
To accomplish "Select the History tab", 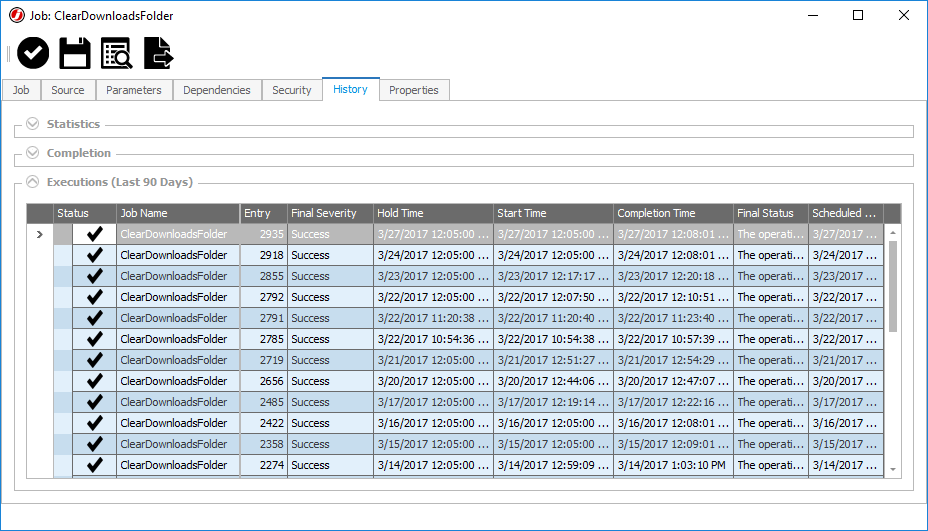I will [x=350, y=89].
